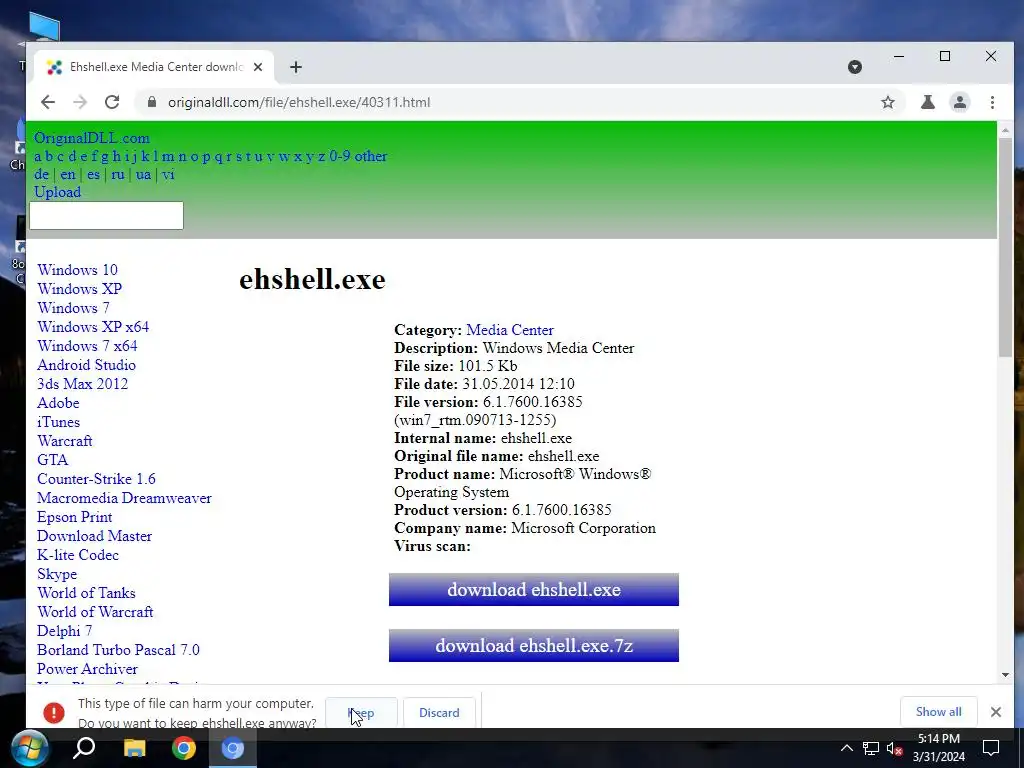Switch site language to en
Viewport: 1024px width, 768px height.
pos(68,174)
